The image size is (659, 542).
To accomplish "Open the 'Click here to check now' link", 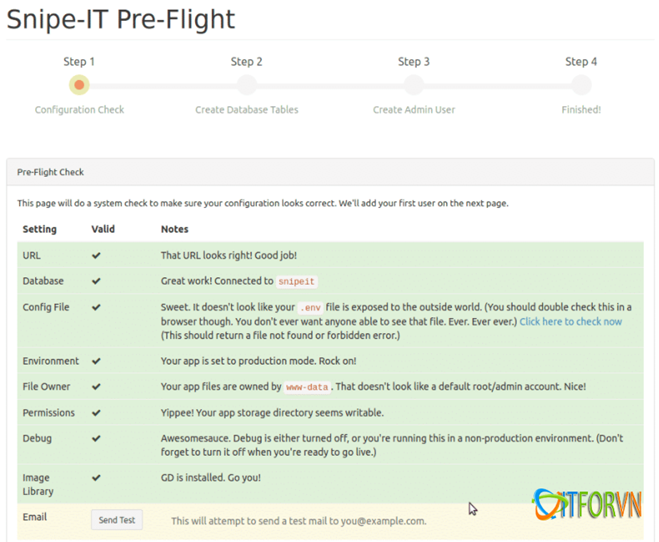I will coord(570,322).
